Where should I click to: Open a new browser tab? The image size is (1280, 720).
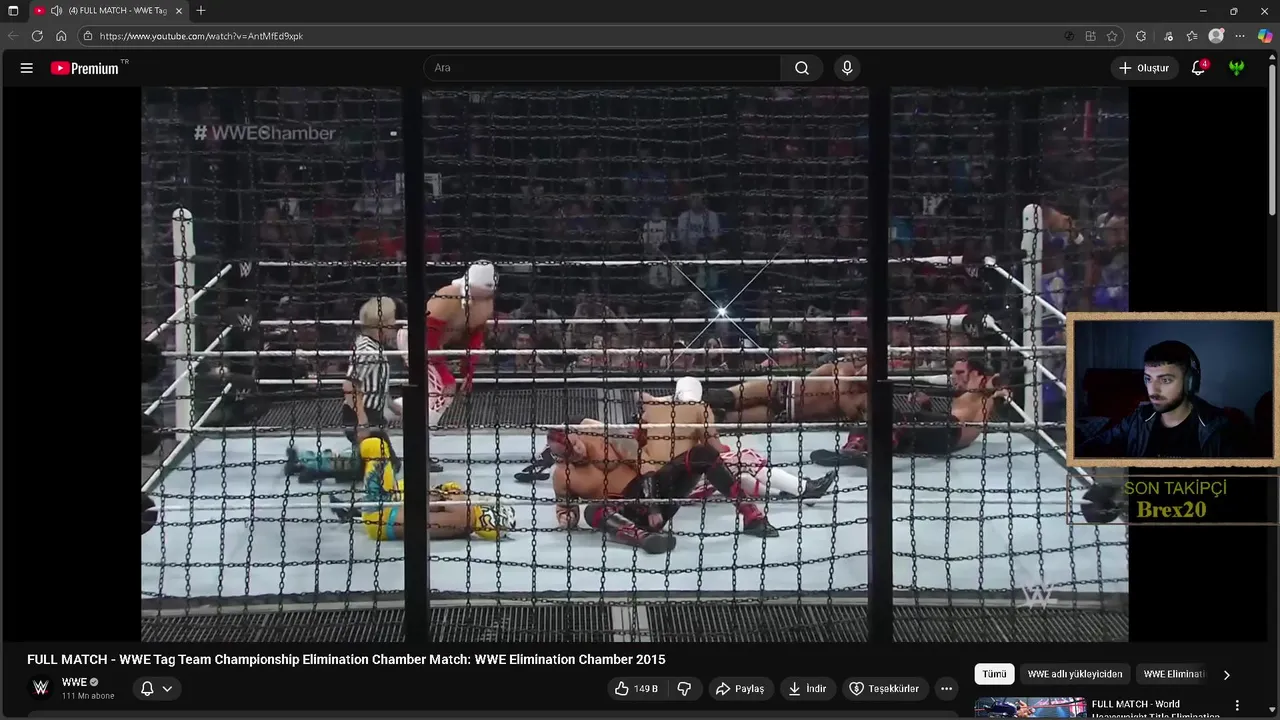pos(201,10)
